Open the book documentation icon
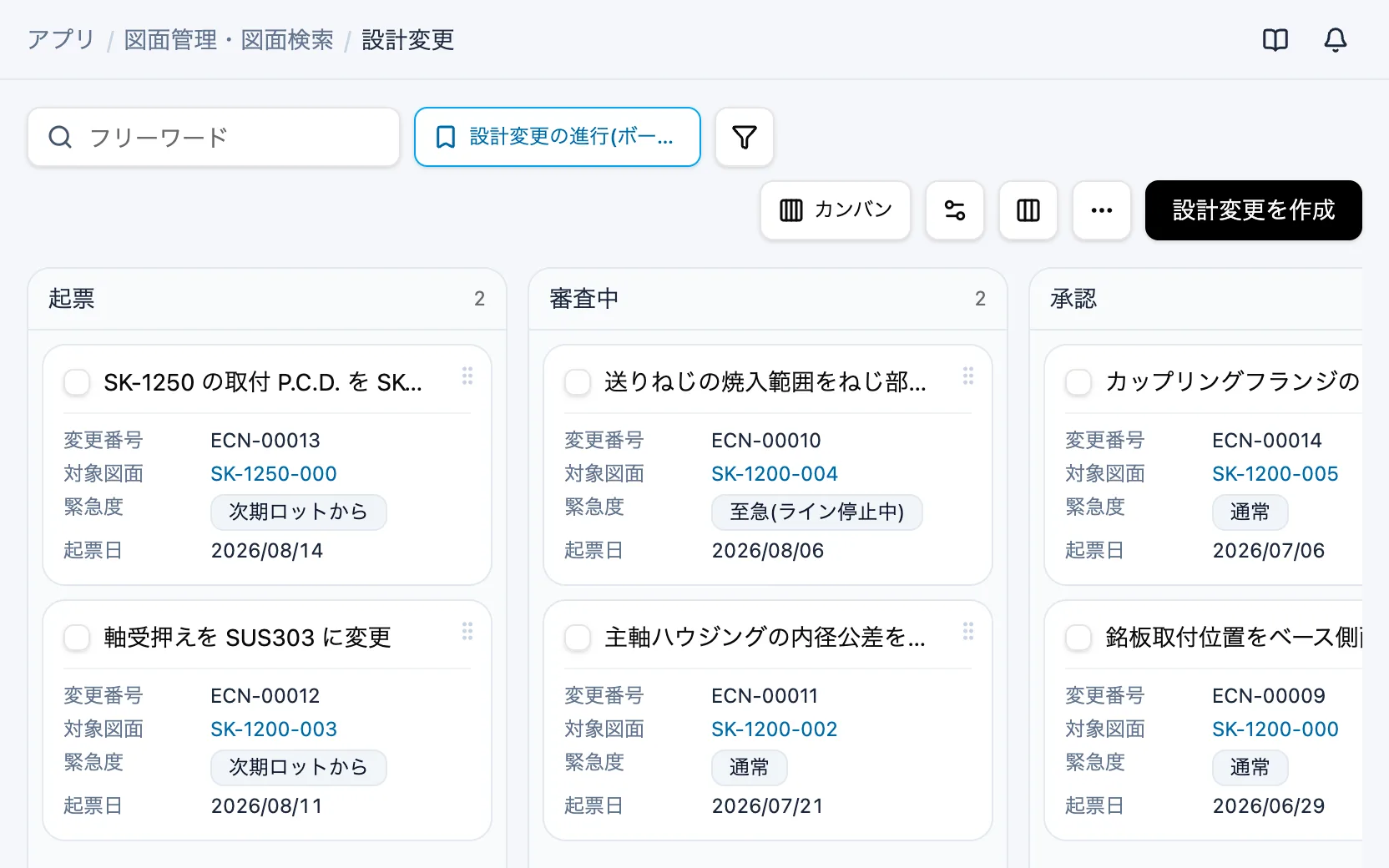The width and height of the screenshot is (1389, 868). (x=1275, y=39)
